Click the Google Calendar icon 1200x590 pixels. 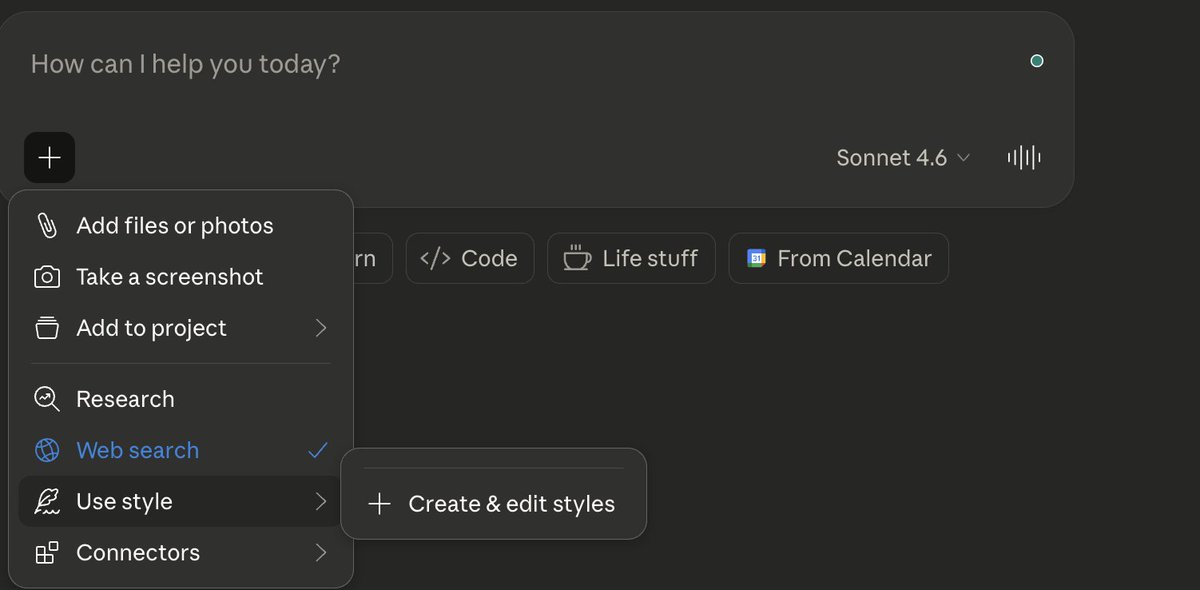757,258
